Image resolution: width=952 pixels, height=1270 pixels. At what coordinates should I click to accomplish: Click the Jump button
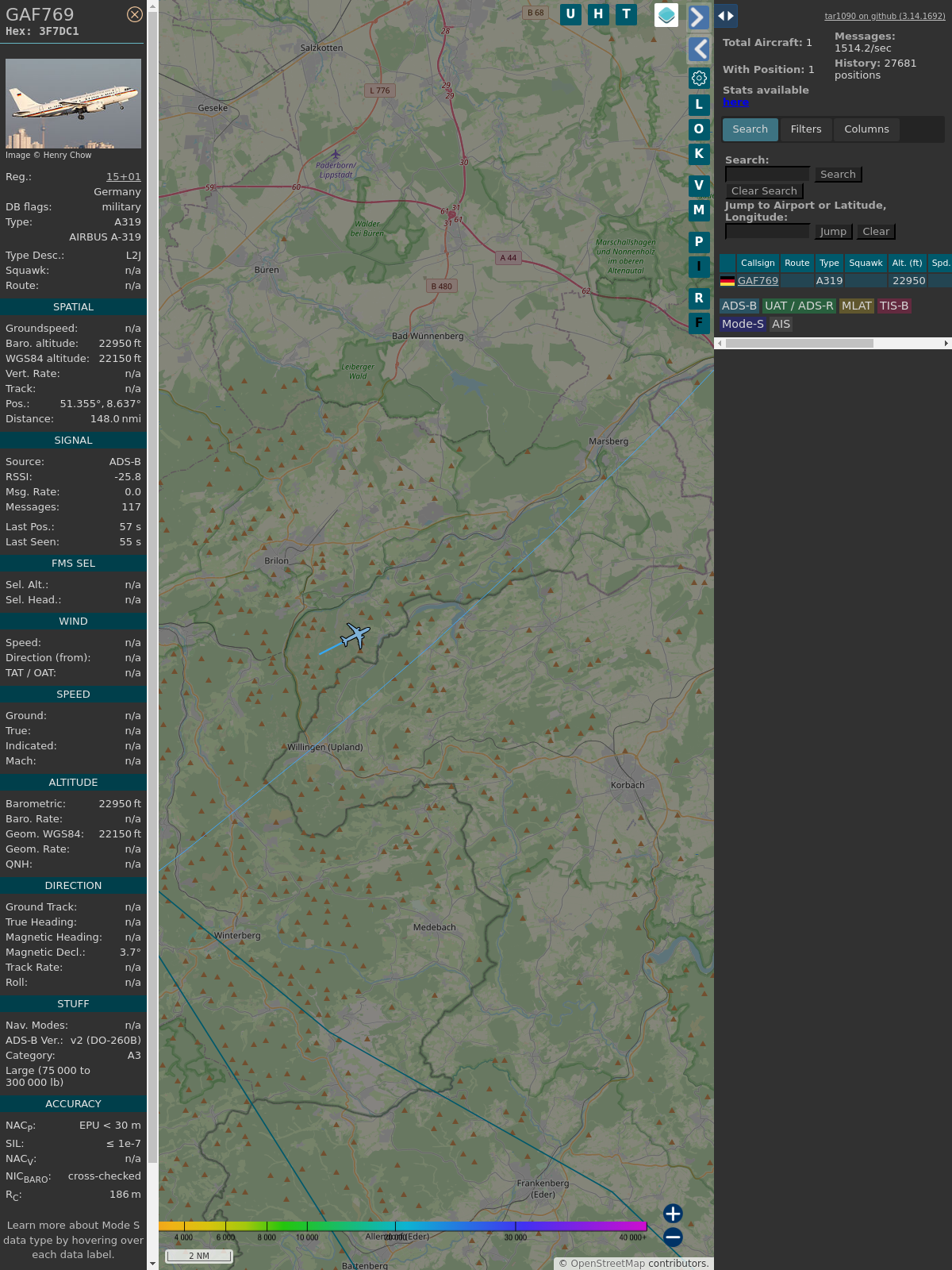833,232
